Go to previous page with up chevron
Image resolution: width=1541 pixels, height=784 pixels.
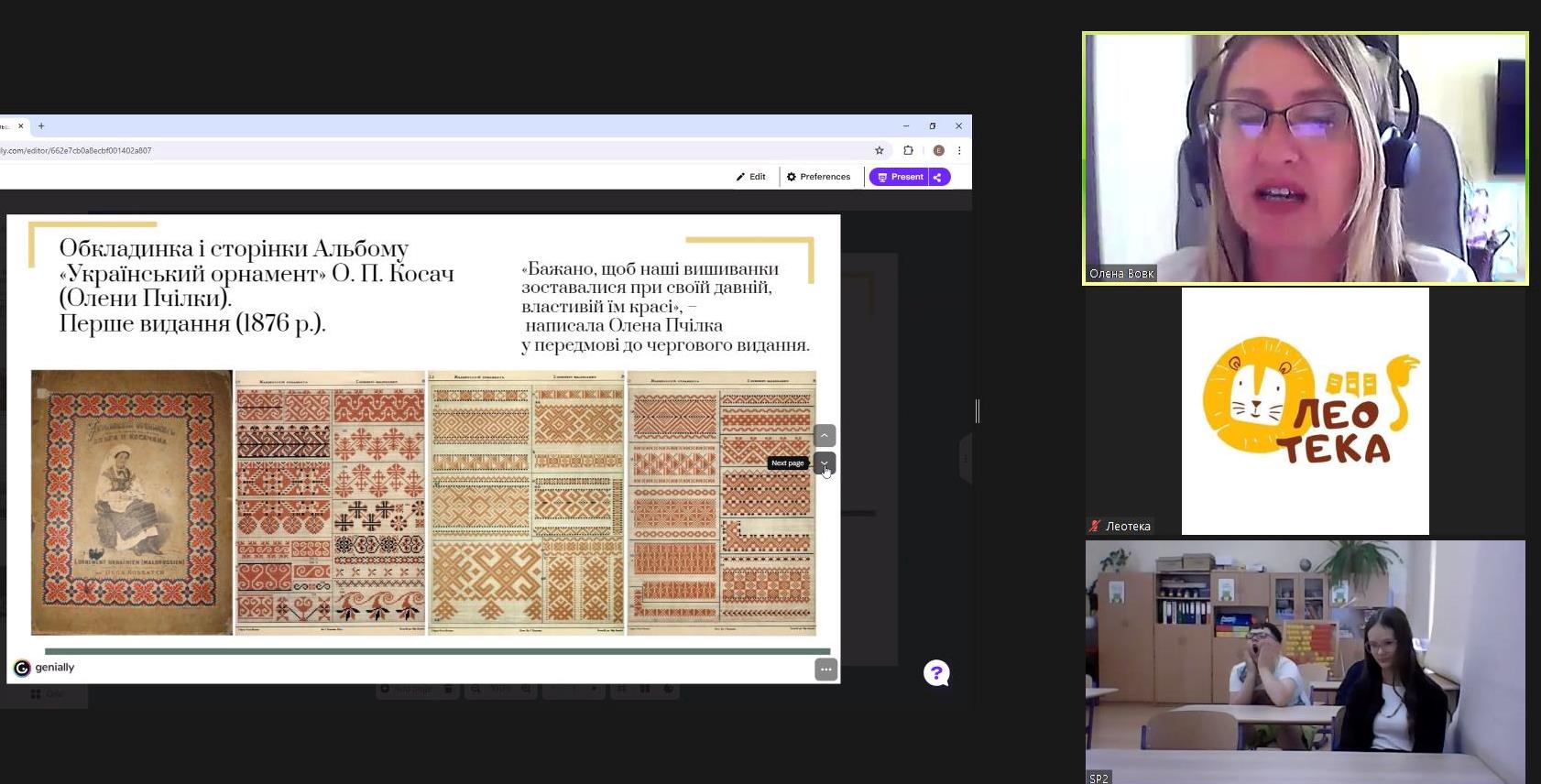click(x=825, y=435)
